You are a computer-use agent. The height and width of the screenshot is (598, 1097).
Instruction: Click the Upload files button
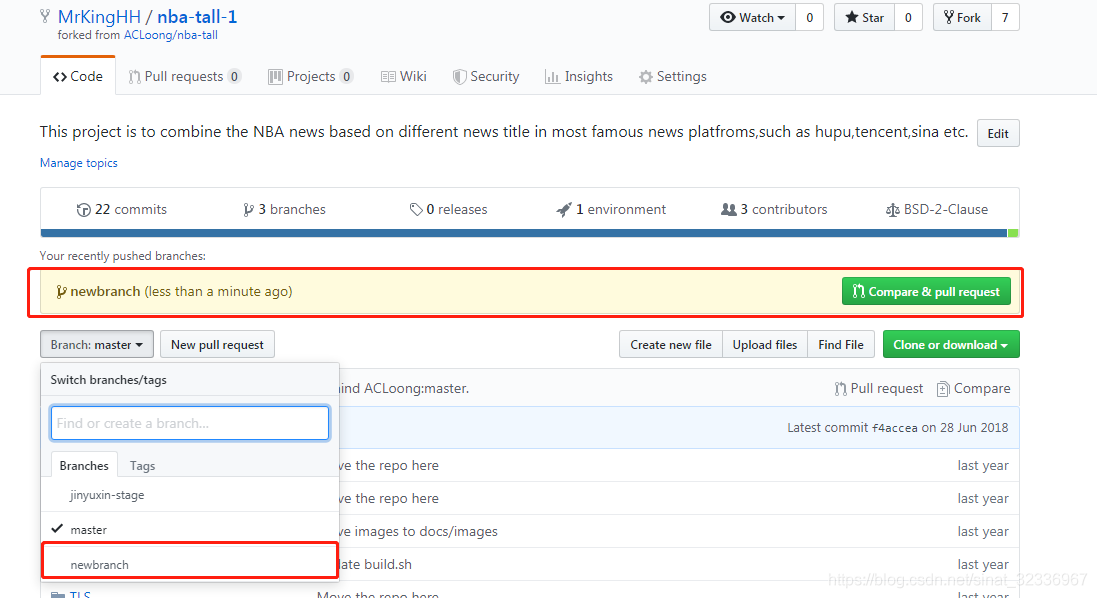click(x=765, y=345)
